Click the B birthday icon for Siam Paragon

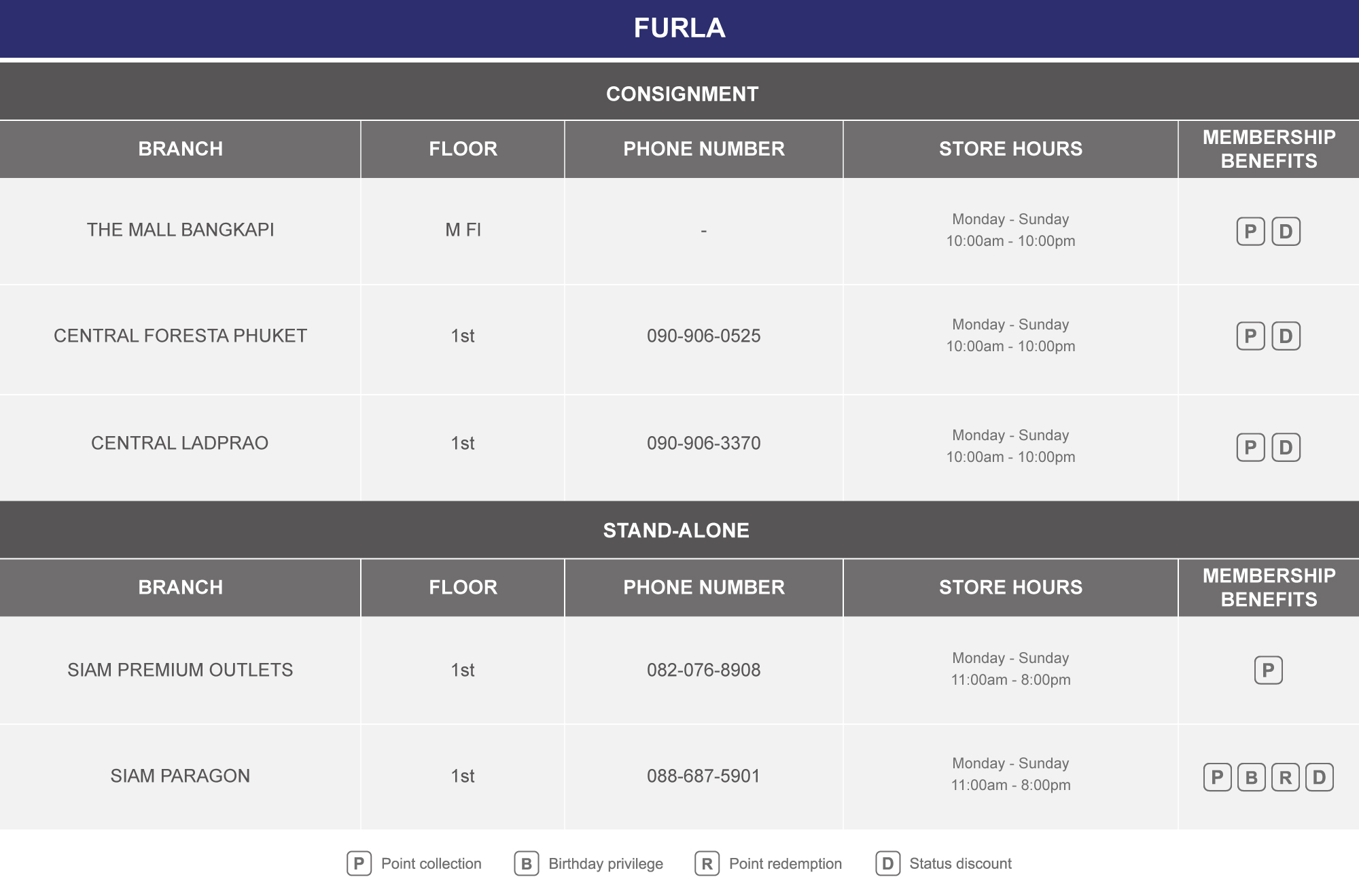pos(1251,777)
